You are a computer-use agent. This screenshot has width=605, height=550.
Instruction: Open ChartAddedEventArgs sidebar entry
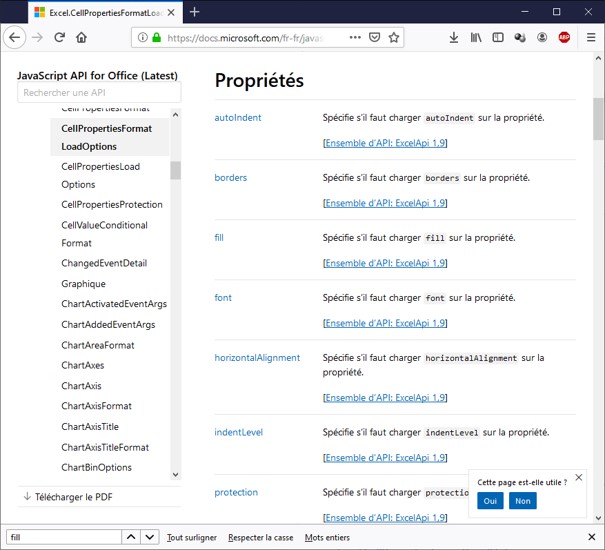(108, 325)
